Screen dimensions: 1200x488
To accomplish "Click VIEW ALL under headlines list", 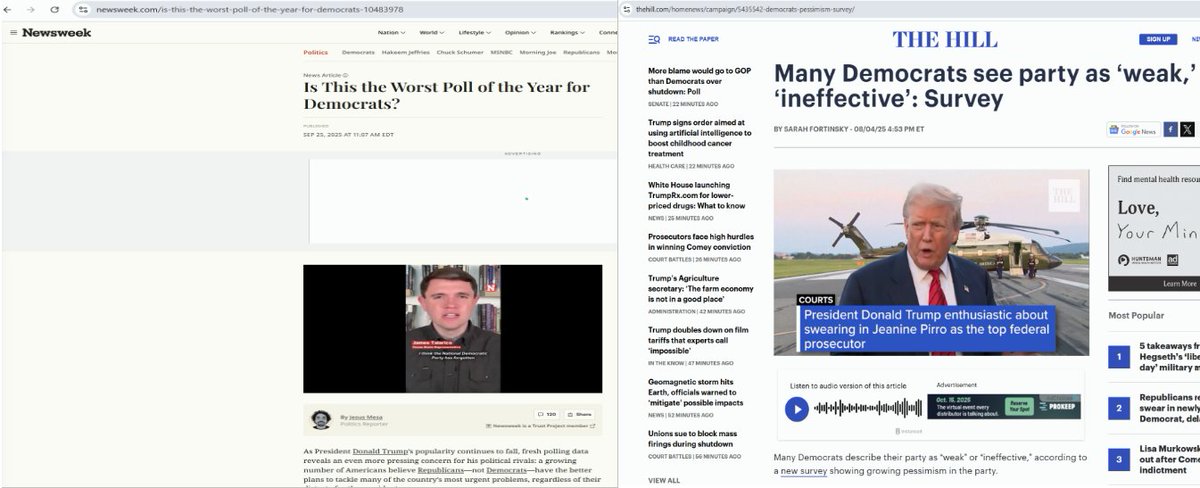I will click(664, 480).
